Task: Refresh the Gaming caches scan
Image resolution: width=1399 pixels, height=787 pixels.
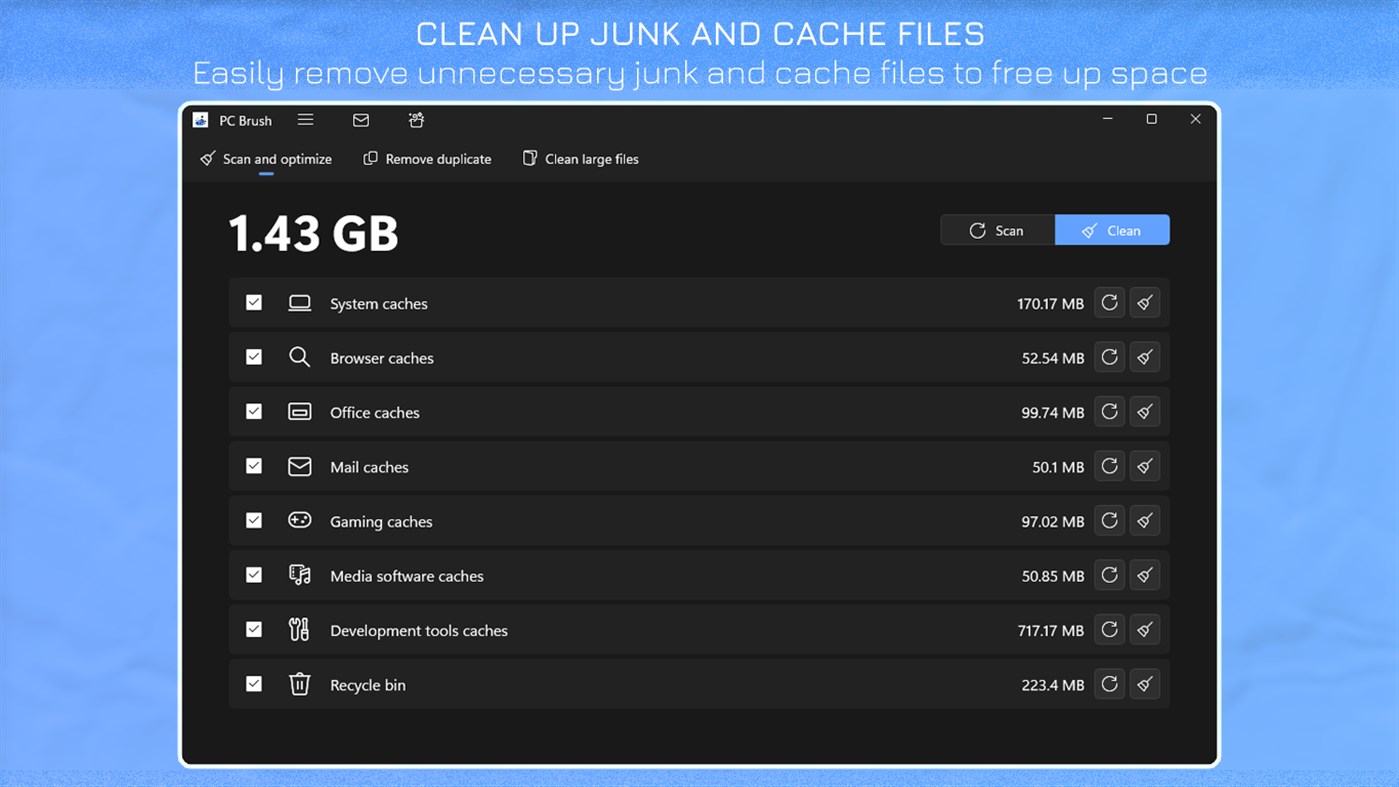Action: [1109, 520]
